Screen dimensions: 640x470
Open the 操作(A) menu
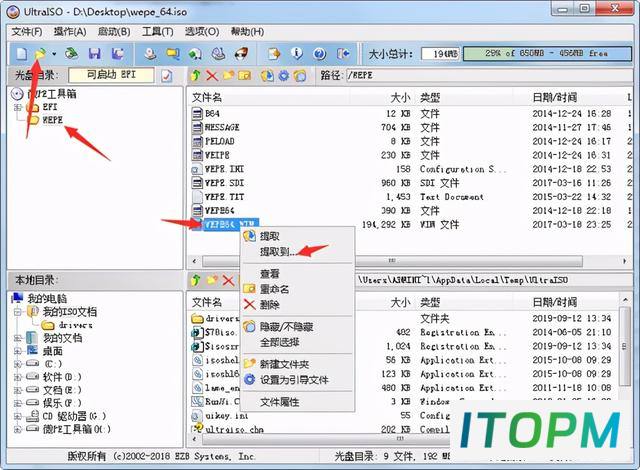[x=70, y=31]
